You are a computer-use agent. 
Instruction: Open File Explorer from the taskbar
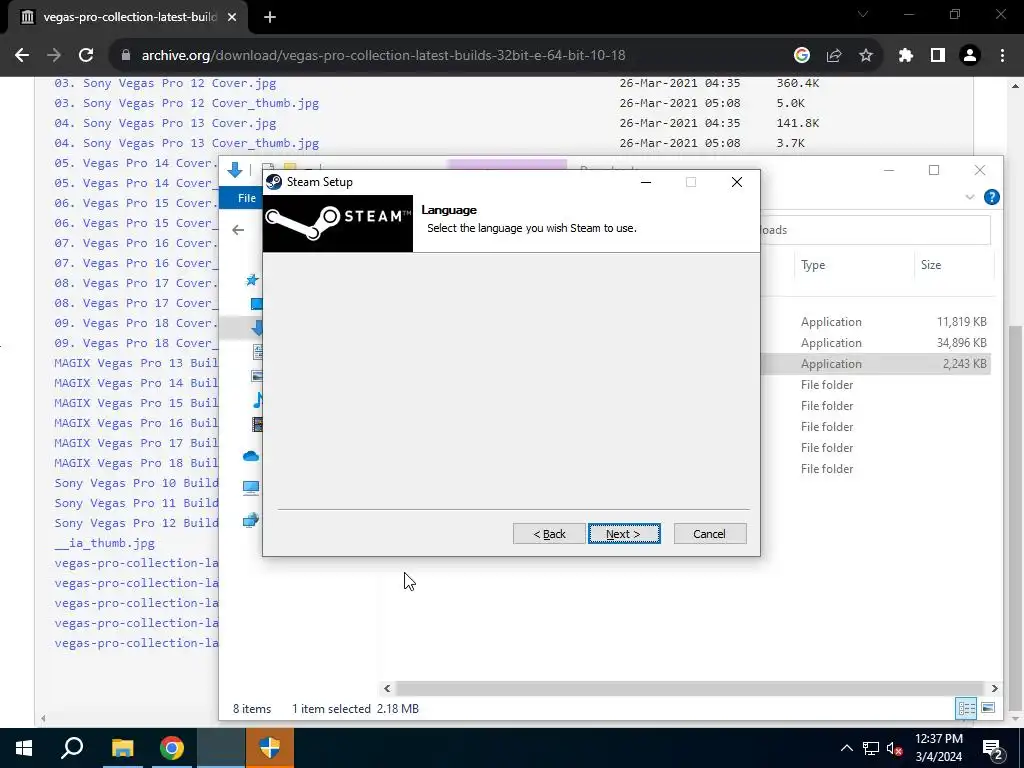[122, 748]
